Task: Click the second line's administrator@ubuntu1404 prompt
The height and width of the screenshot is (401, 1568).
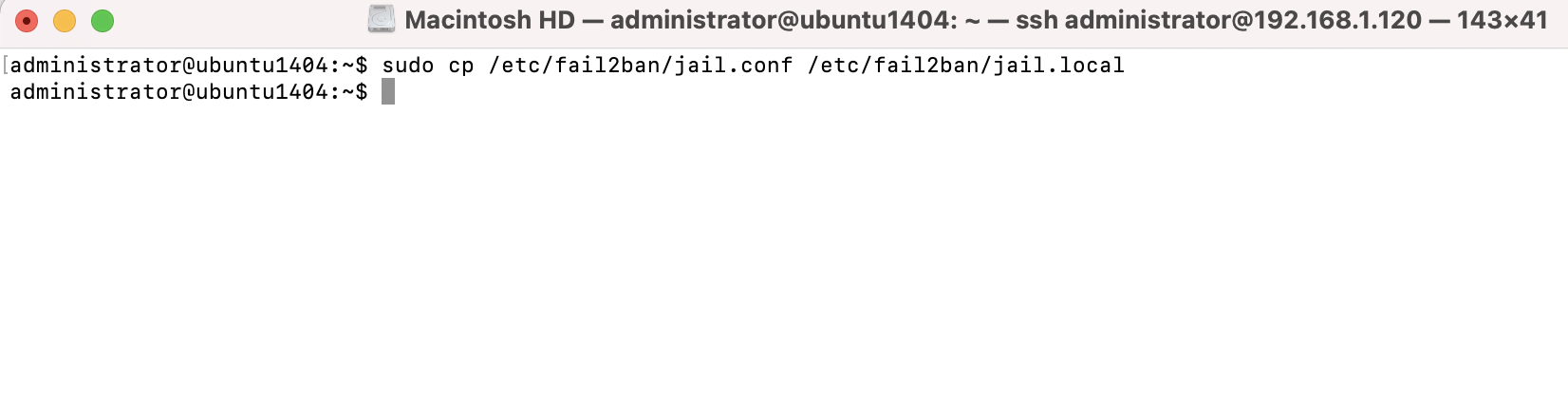Action: tap(169, 92)
